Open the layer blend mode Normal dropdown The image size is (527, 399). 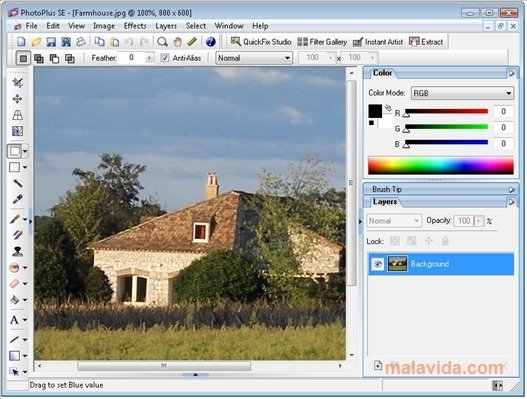click(x=394, y=221)
